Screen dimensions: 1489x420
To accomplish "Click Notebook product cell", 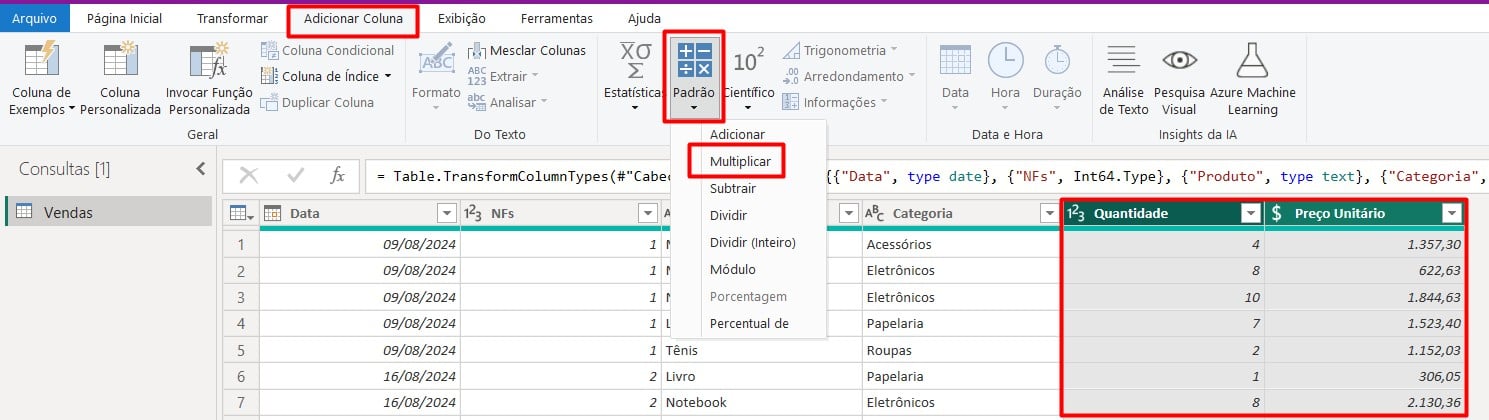I will 760,401.
